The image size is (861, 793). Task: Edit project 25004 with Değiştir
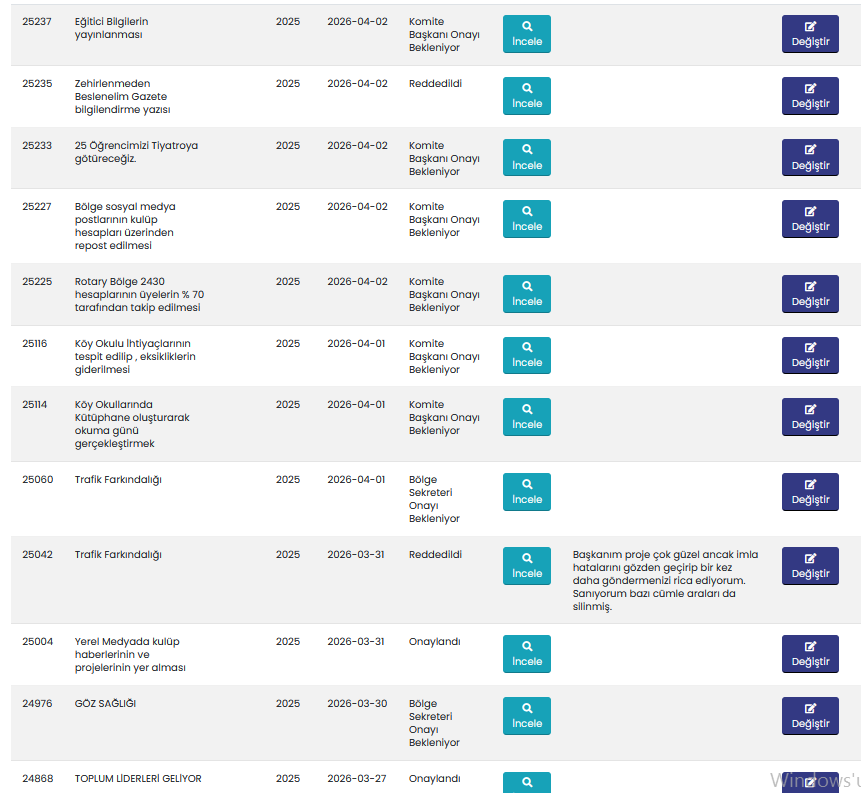coord(810,654)
